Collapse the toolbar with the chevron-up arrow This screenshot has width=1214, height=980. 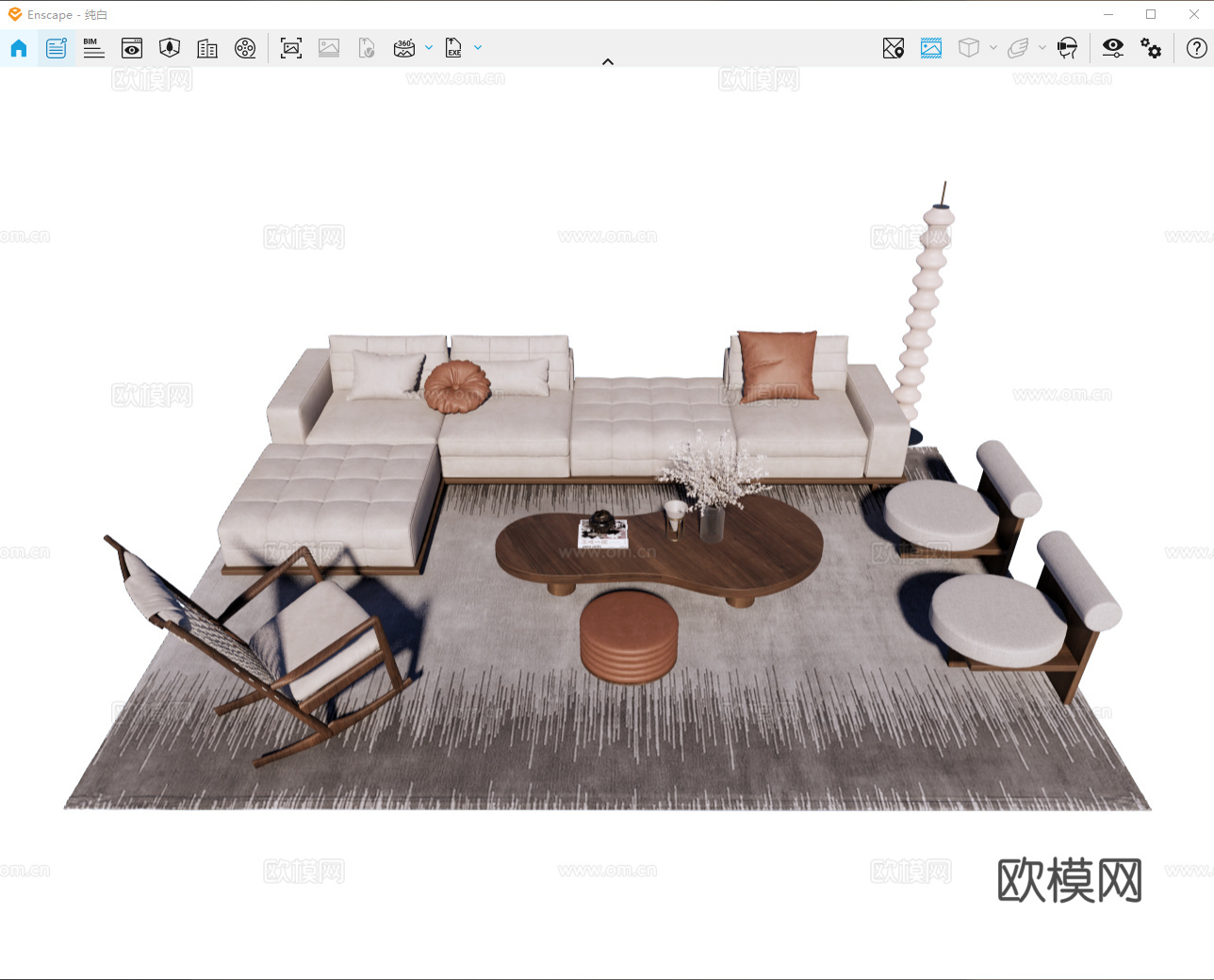[x=608, y=62]
